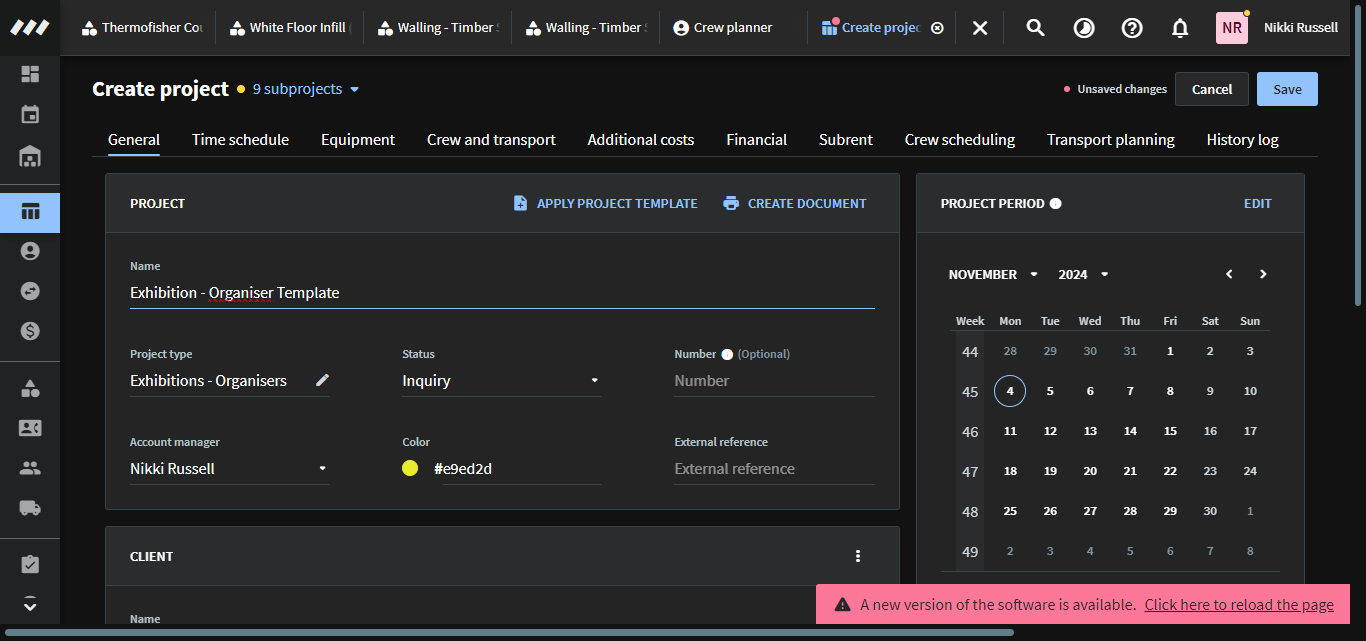
Task: Switch to White Floor Infill top tab
Action: click(x=289, y=28)
